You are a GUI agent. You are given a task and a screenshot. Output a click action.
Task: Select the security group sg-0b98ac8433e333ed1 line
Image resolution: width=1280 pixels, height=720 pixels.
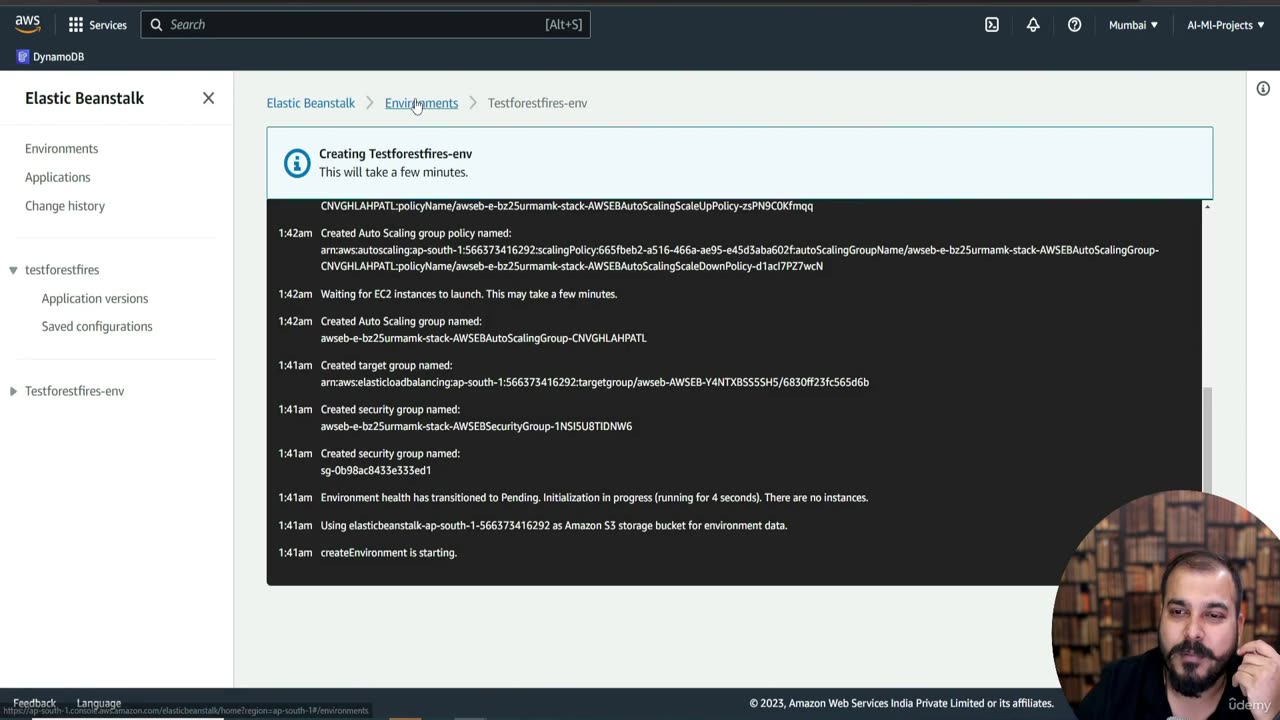click(376, 470)
